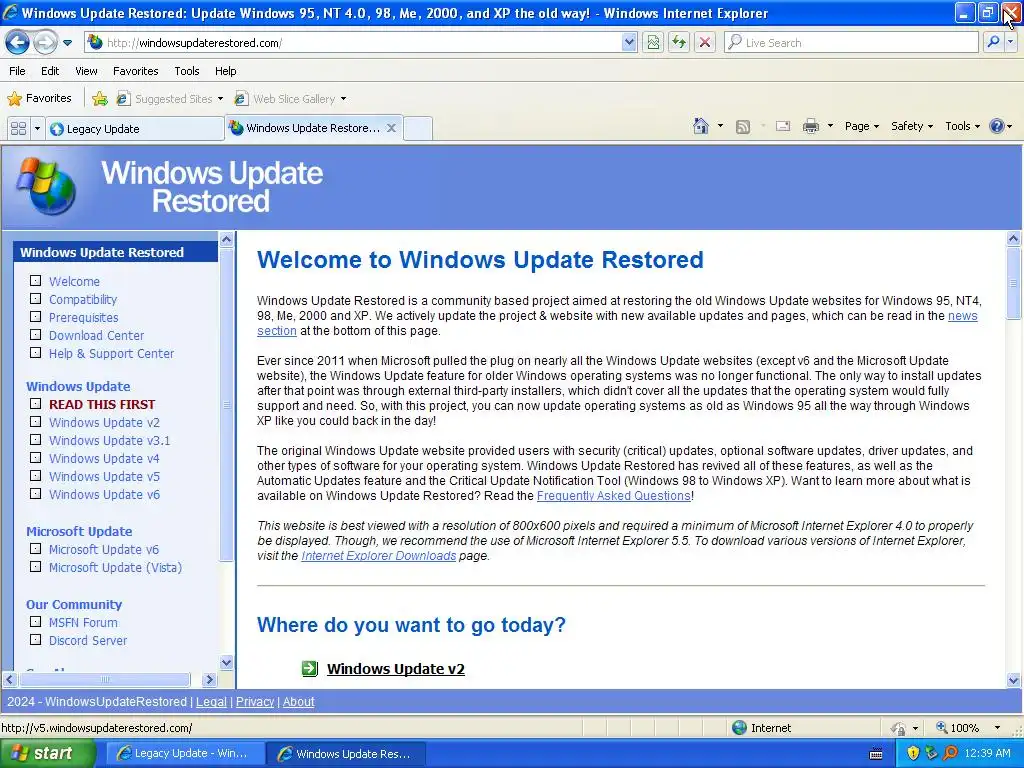Click the Quick Tabs grid icon

tap(18, 129)
